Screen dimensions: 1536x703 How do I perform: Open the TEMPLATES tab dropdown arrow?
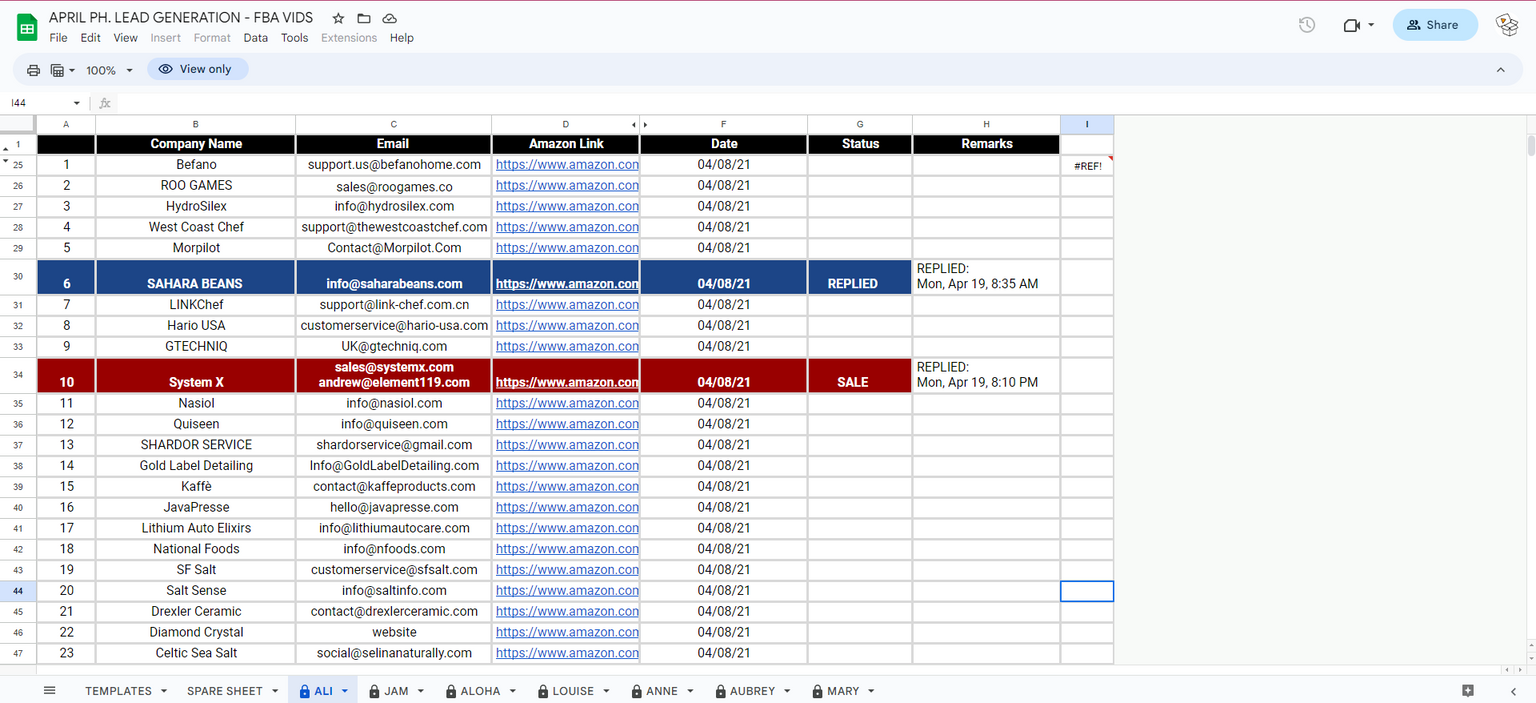coord(164,691)
